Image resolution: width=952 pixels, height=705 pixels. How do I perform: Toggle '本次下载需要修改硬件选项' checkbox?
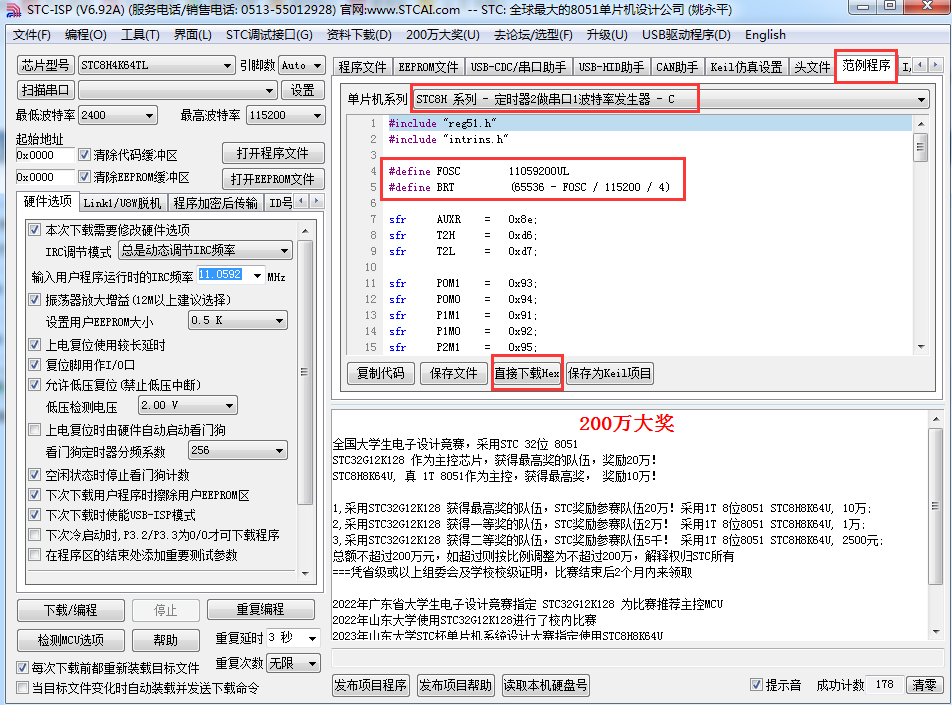click(35, 230)
